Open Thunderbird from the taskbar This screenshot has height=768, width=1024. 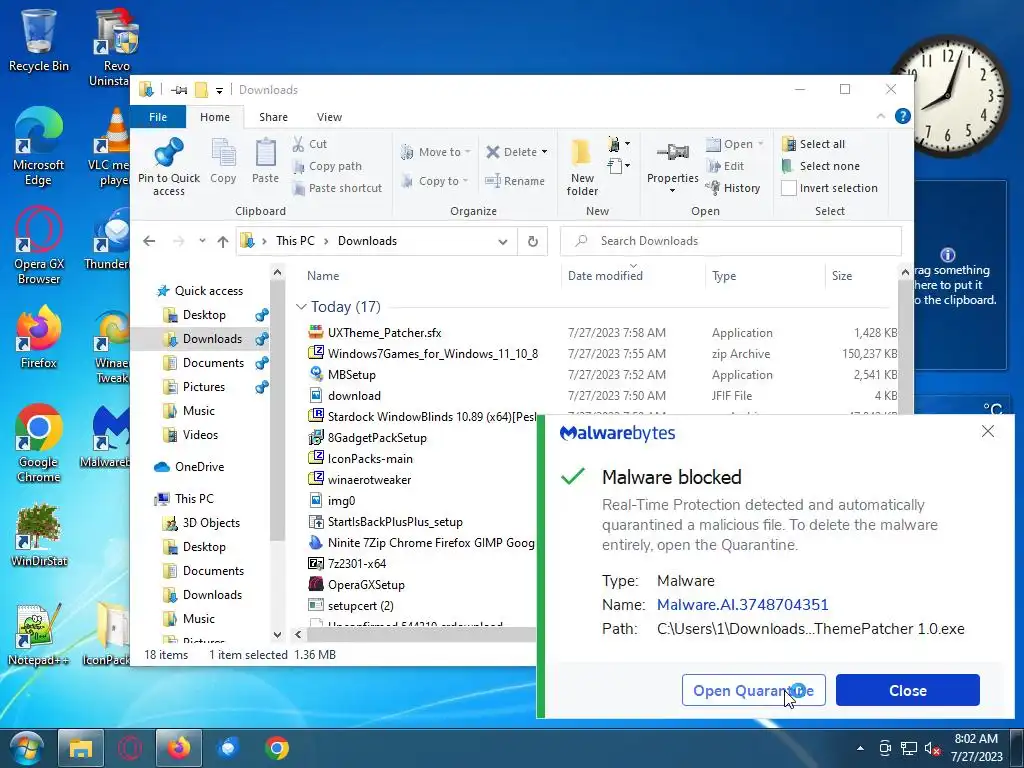click(228, 748)
